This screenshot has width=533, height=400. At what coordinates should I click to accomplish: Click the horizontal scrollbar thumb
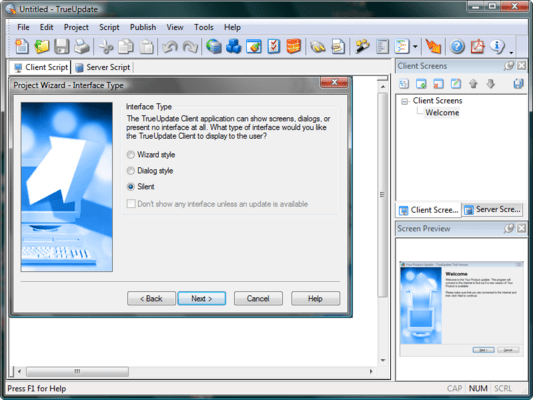point(78,371)
